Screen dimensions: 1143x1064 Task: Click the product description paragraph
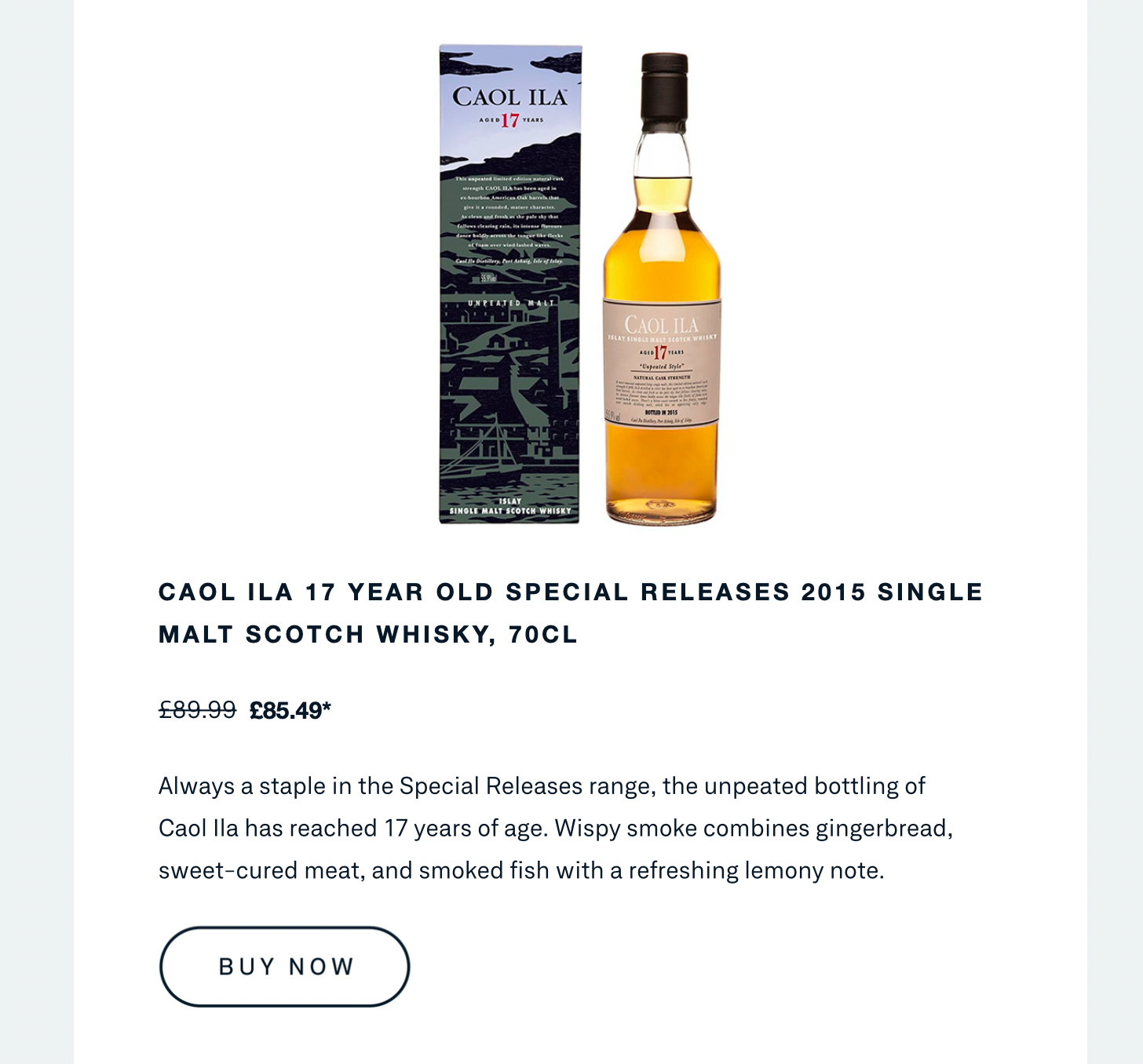(556, 828)
